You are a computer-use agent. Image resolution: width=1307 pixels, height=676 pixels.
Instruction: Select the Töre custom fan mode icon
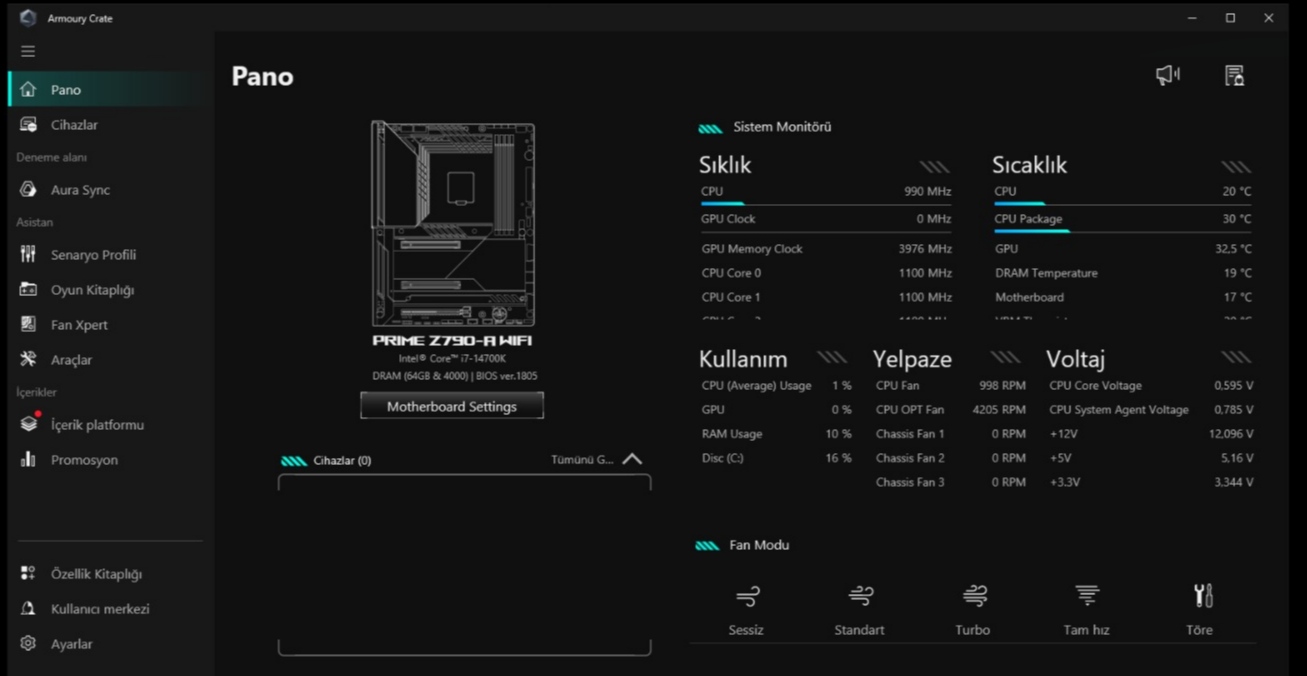[x=1203, y=596]
